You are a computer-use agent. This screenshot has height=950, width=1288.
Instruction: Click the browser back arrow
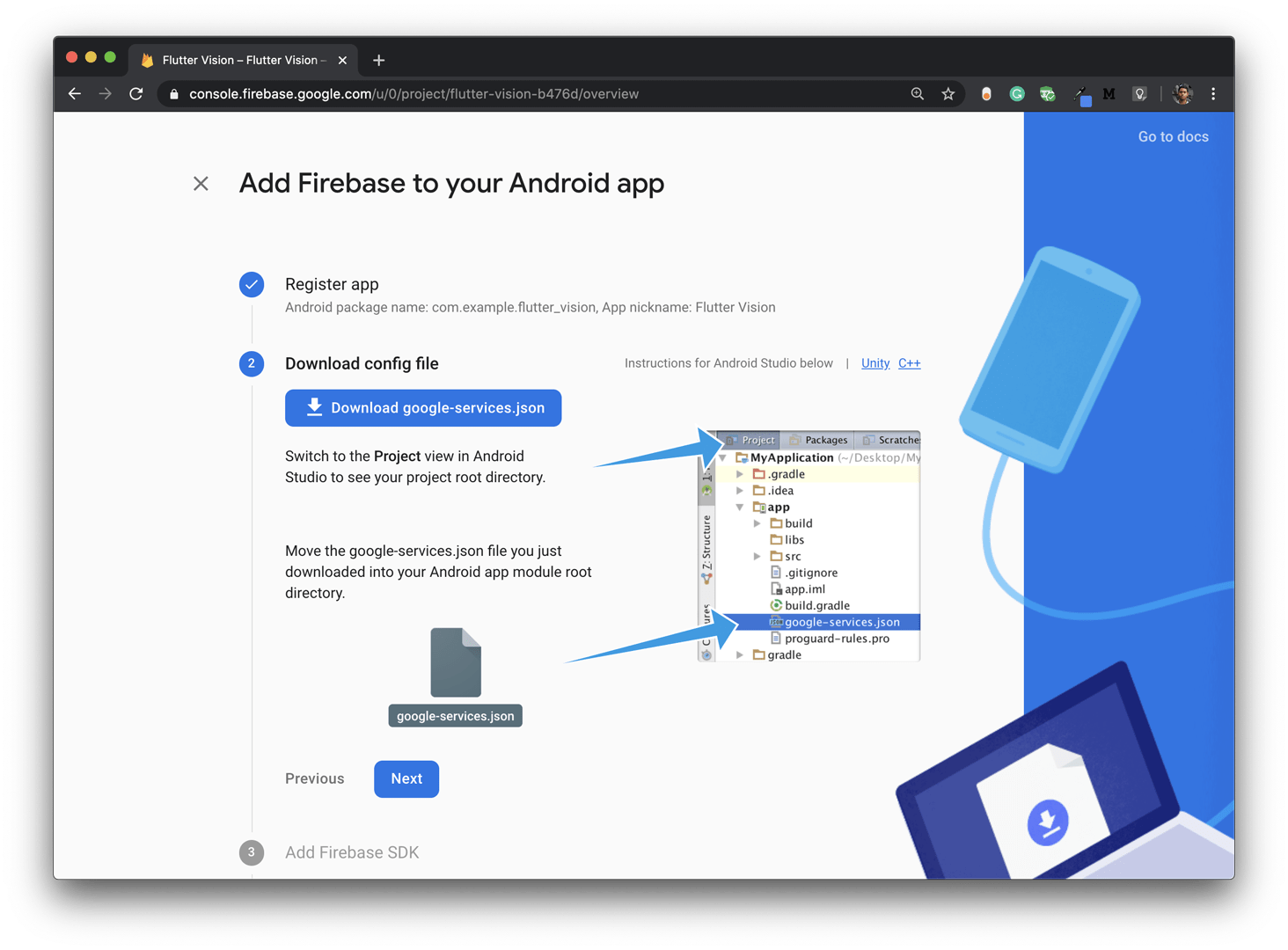point(75,94)
